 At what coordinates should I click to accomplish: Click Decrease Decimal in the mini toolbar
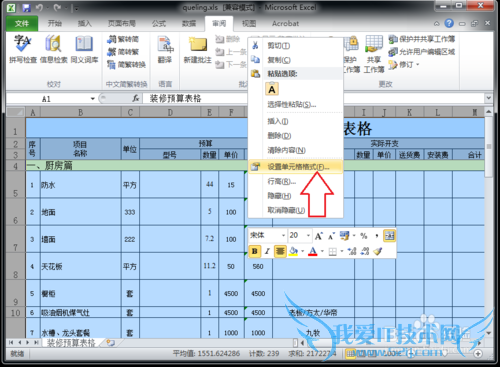click(365, 251)
